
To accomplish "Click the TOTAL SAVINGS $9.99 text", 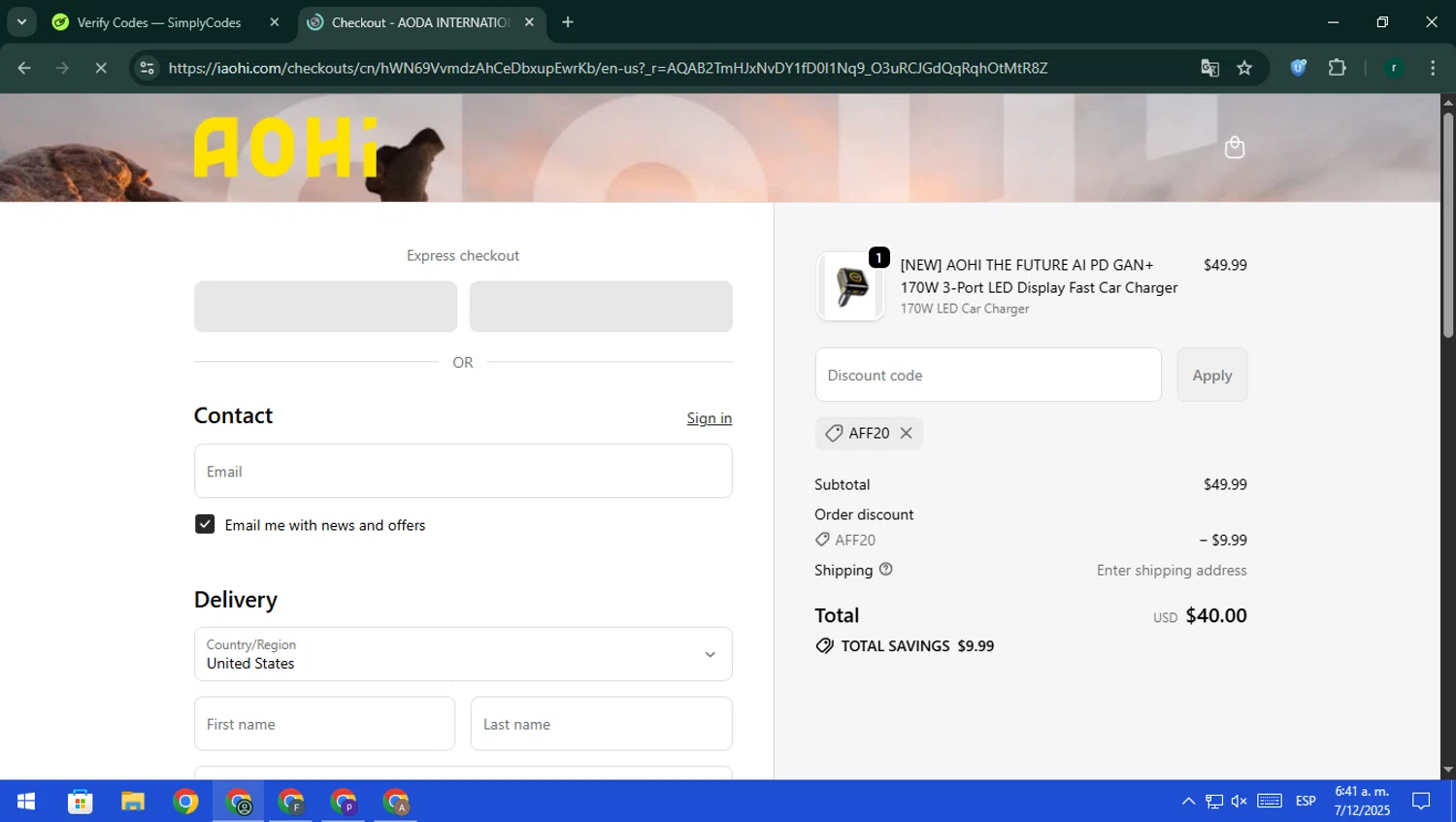I will point(917,646).
